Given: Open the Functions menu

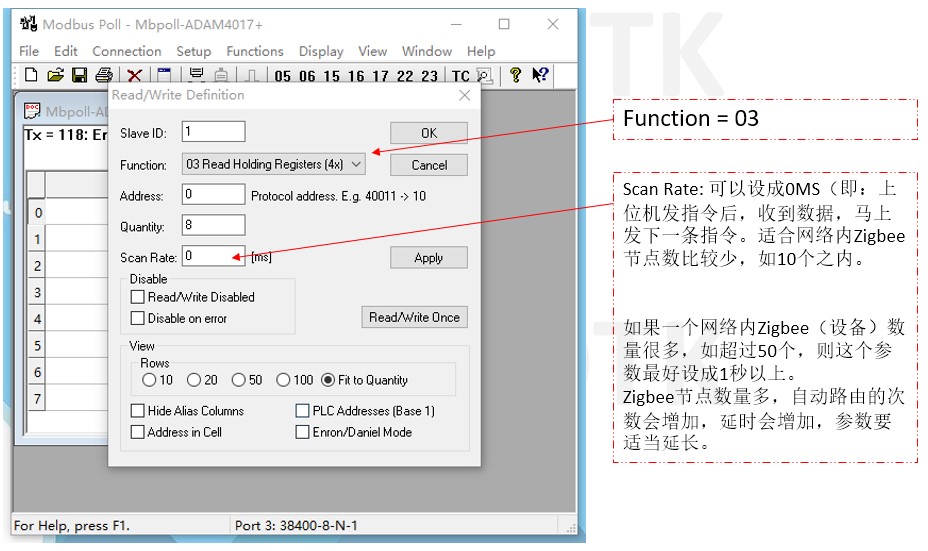Looking at the screenshot, I should (x=255, y=51).
